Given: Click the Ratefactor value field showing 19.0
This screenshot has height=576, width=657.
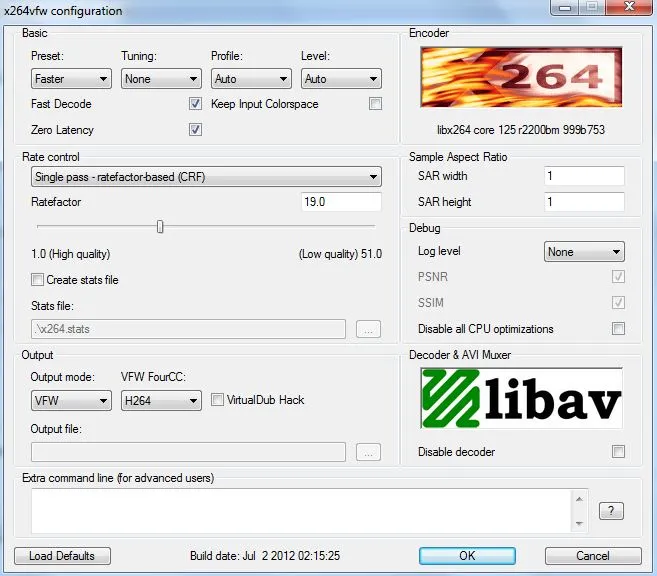Looking at the screenshot, I should pos(341,202).
